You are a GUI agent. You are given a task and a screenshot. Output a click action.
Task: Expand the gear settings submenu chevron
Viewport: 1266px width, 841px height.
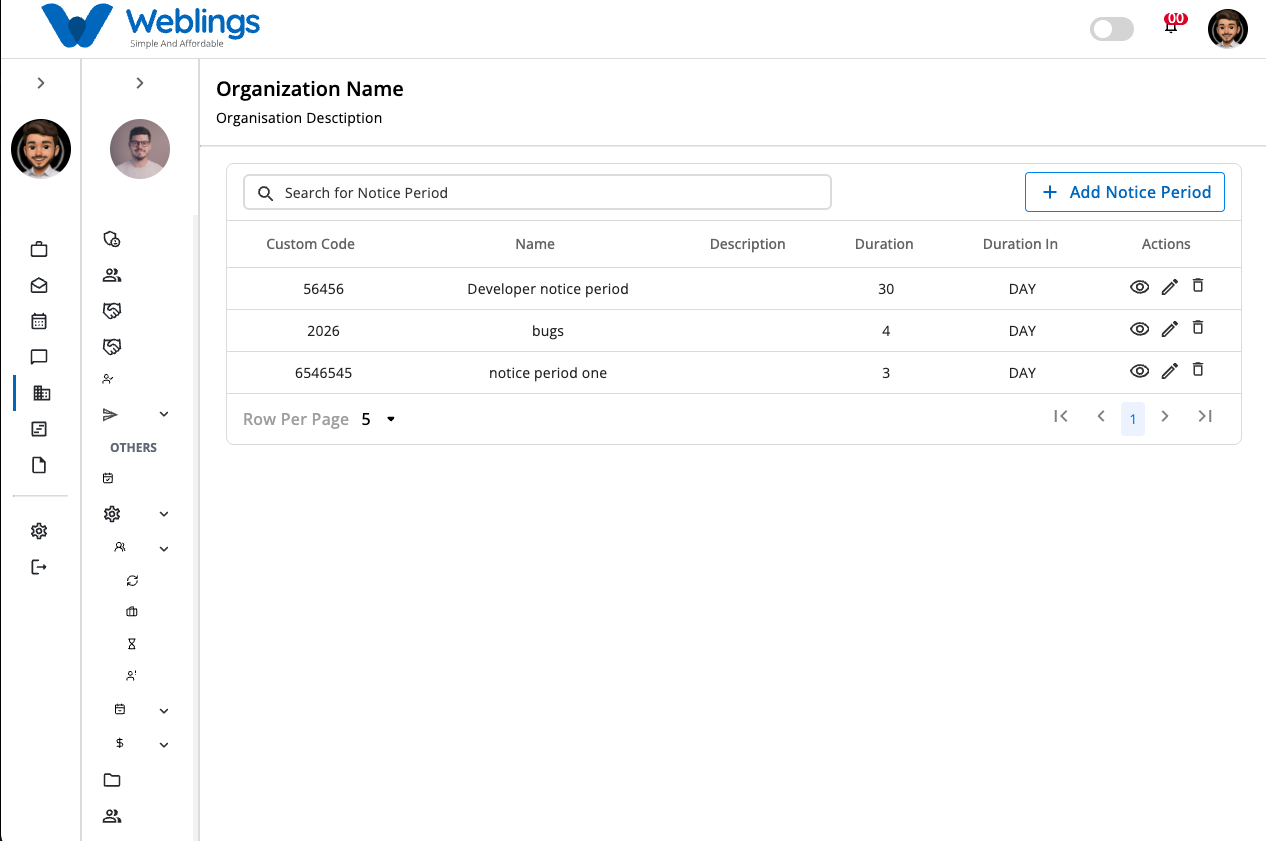(x=164, y=514)
